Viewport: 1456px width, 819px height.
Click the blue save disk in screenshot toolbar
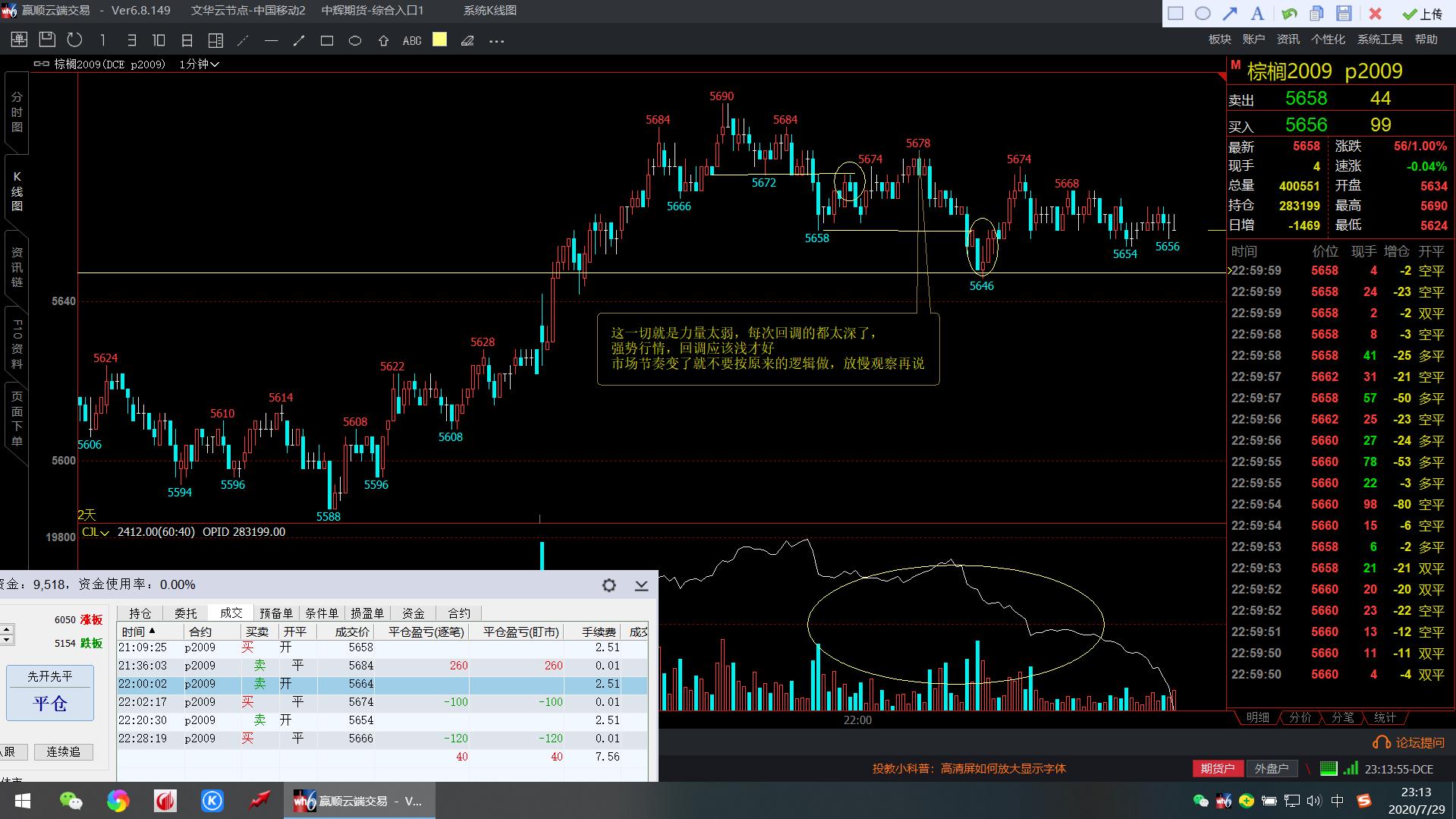1344,13
